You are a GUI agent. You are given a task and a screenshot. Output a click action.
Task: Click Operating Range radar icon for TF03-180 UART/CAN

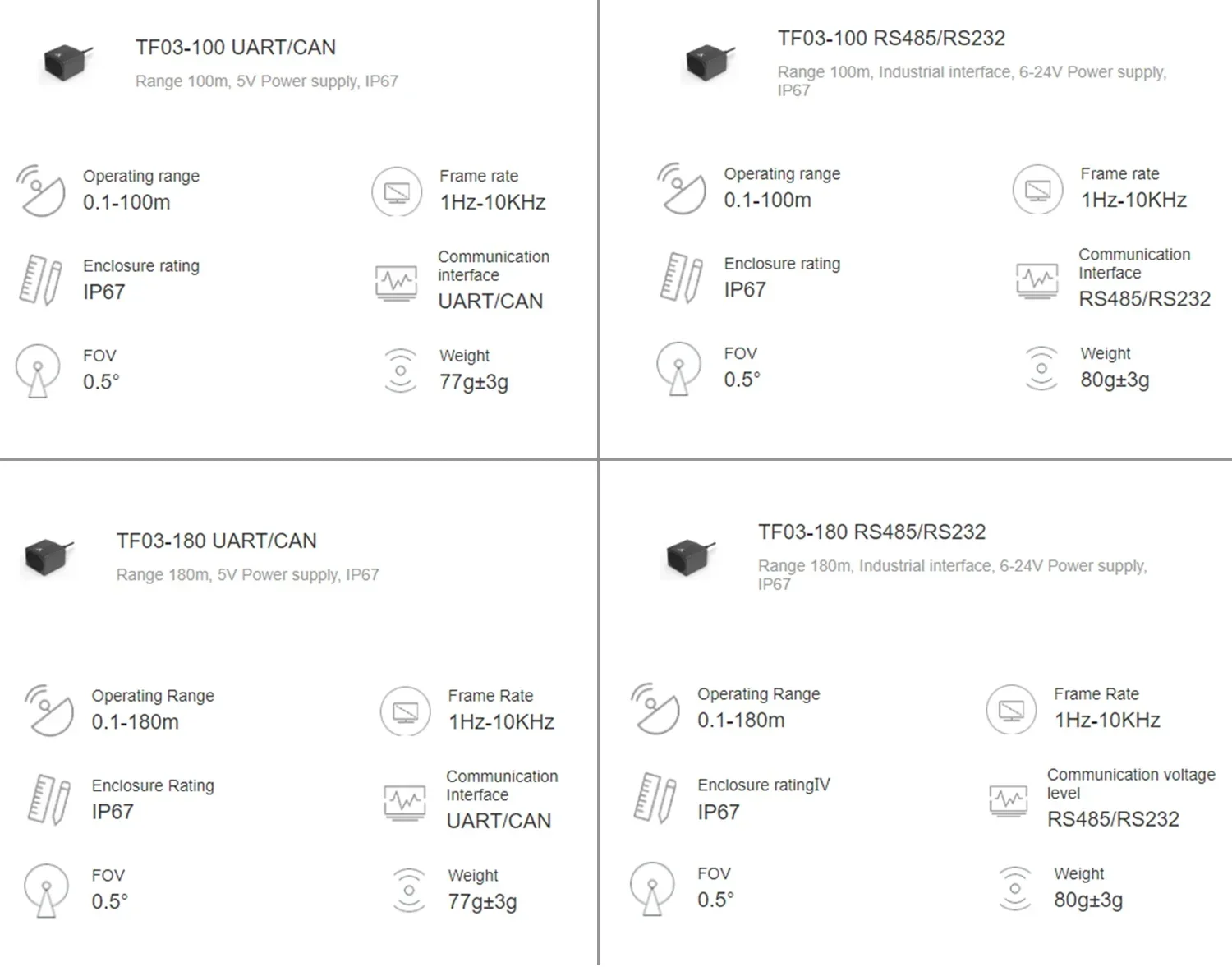pyautogui.click(x=49, y=711)
